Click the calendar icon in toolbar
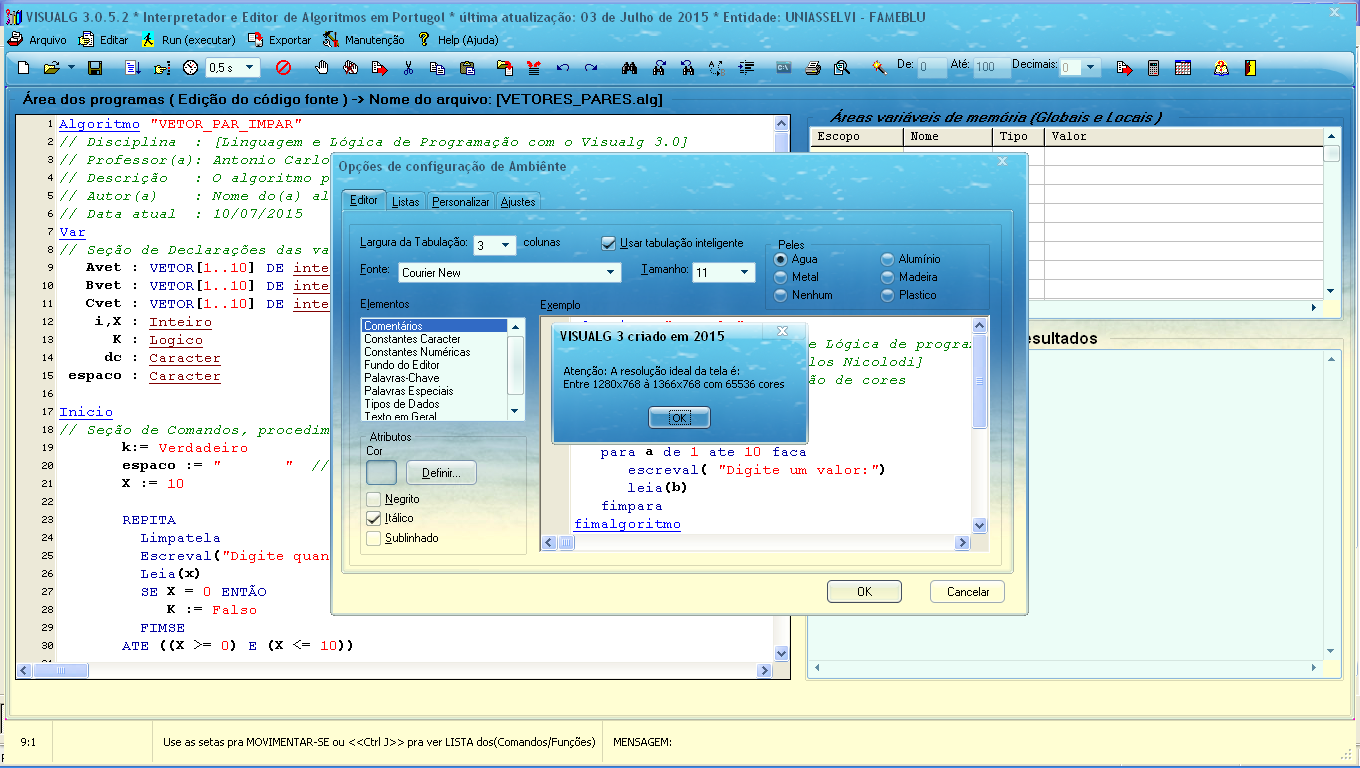Image resolution: width=1360 pixels, height=768 pixels. point(1183,68)
